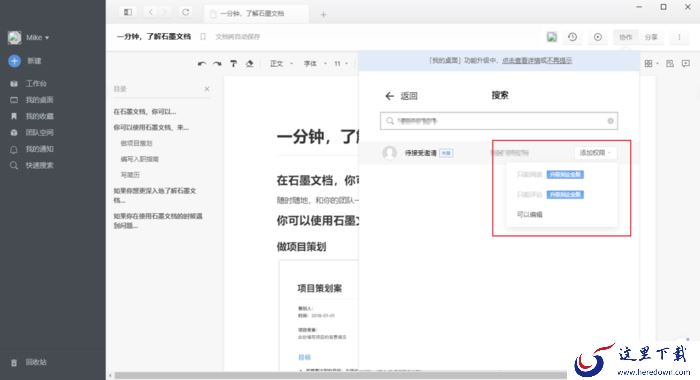Open a new tab with the plus icon

point(323,14)
